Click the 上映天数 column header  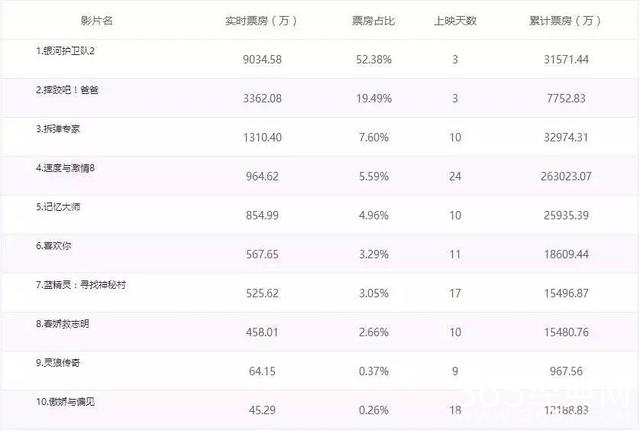click(455, 20)
